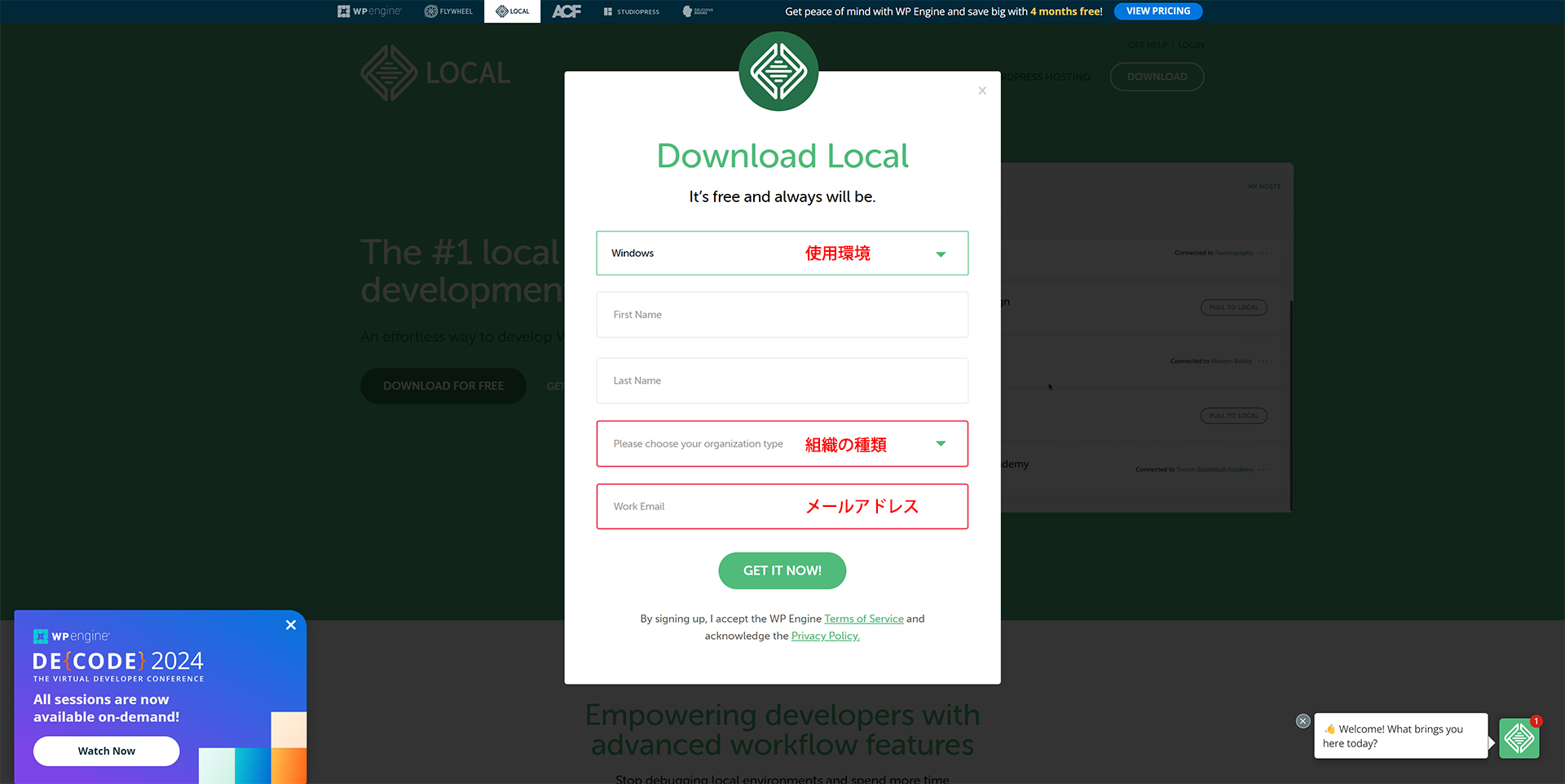
Task: Focus the Work Email field
Action: [782, 507]
